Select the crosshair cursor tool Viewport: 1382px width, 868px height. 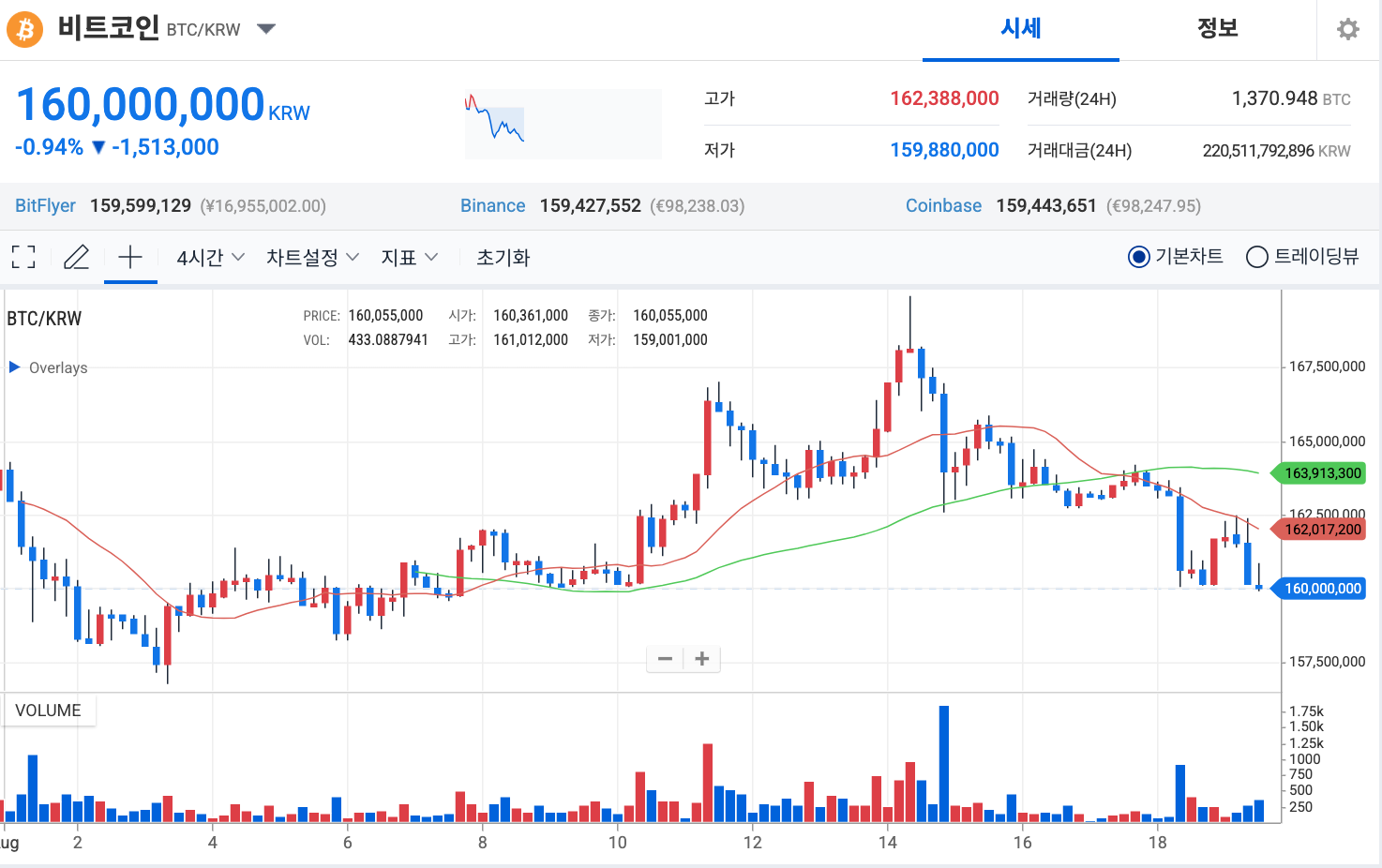130,257
